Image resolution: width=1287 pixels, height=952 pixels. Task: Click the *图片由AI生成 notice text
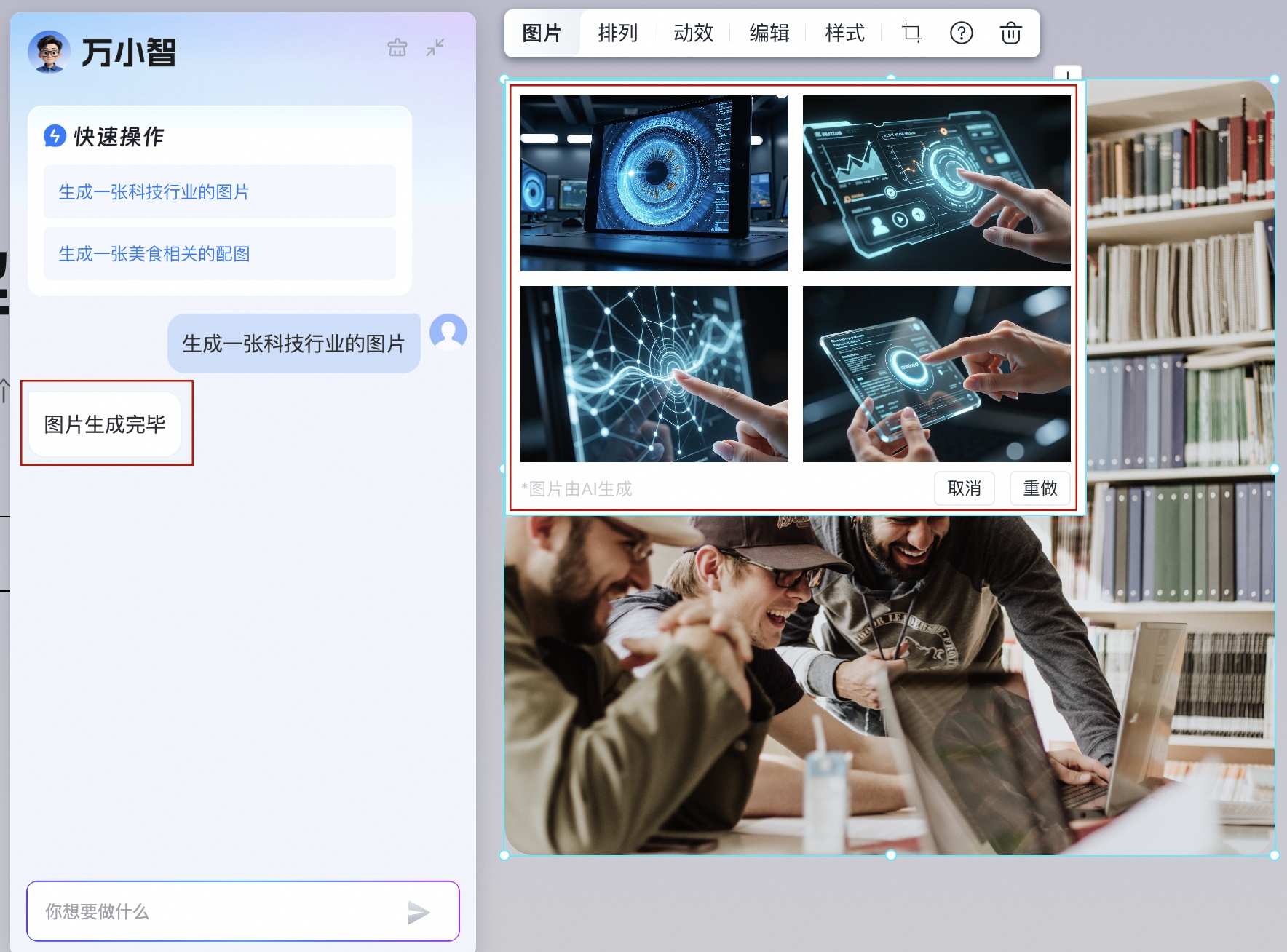click(x=577, y=489)
